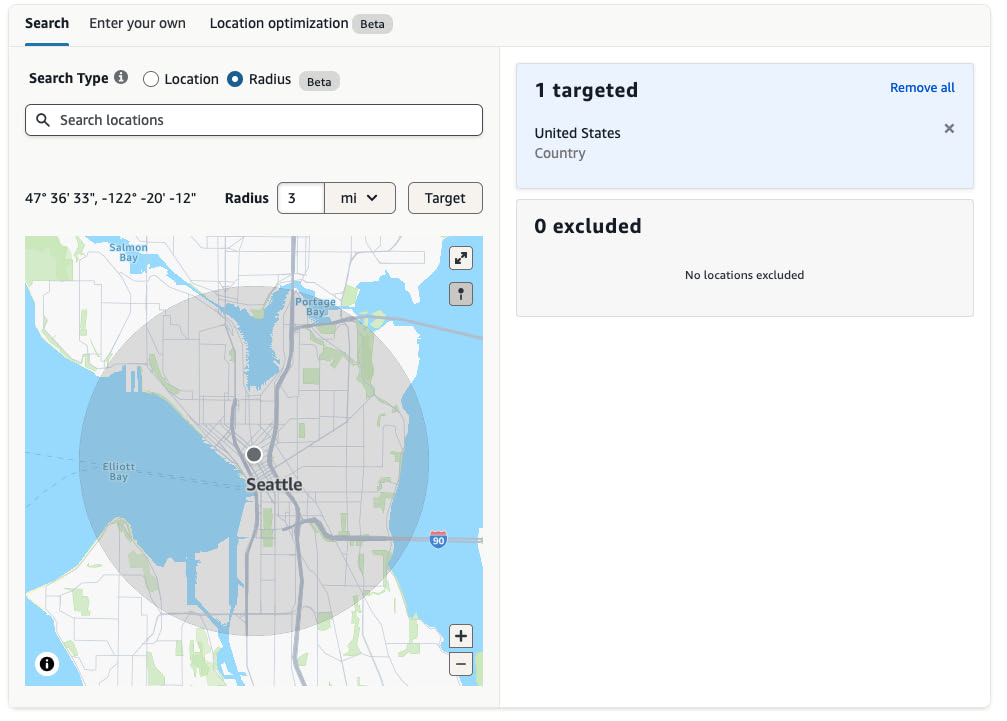Click the radius center marker on the map

253,454
